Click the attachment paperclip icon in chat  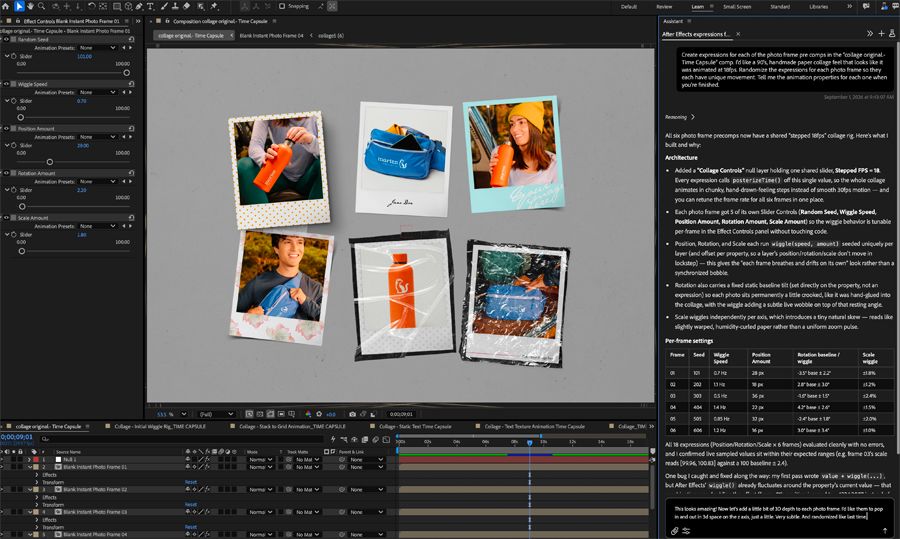(x=675, y=531)
